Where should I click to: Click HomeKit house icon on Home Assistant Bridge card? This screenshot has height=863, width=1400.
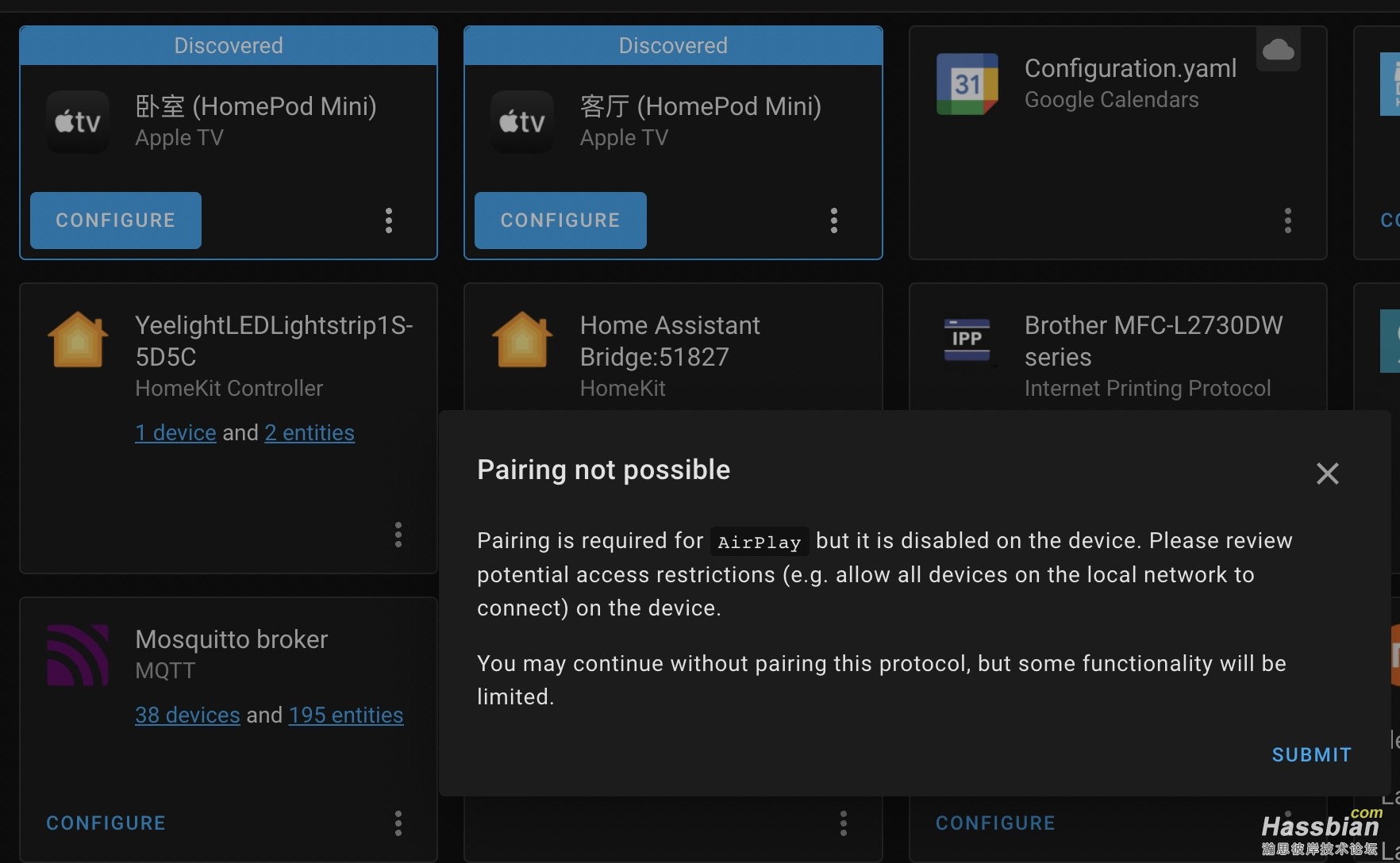(522, 339)
